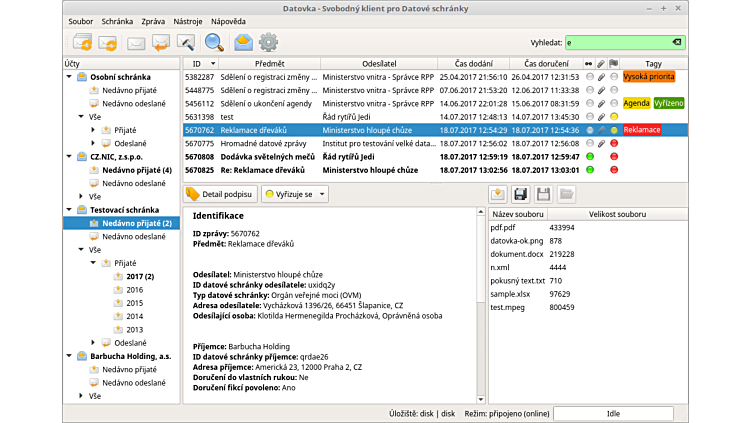
Task: Click the sync all accounts toolbar icon
Action: pos(81,42)
